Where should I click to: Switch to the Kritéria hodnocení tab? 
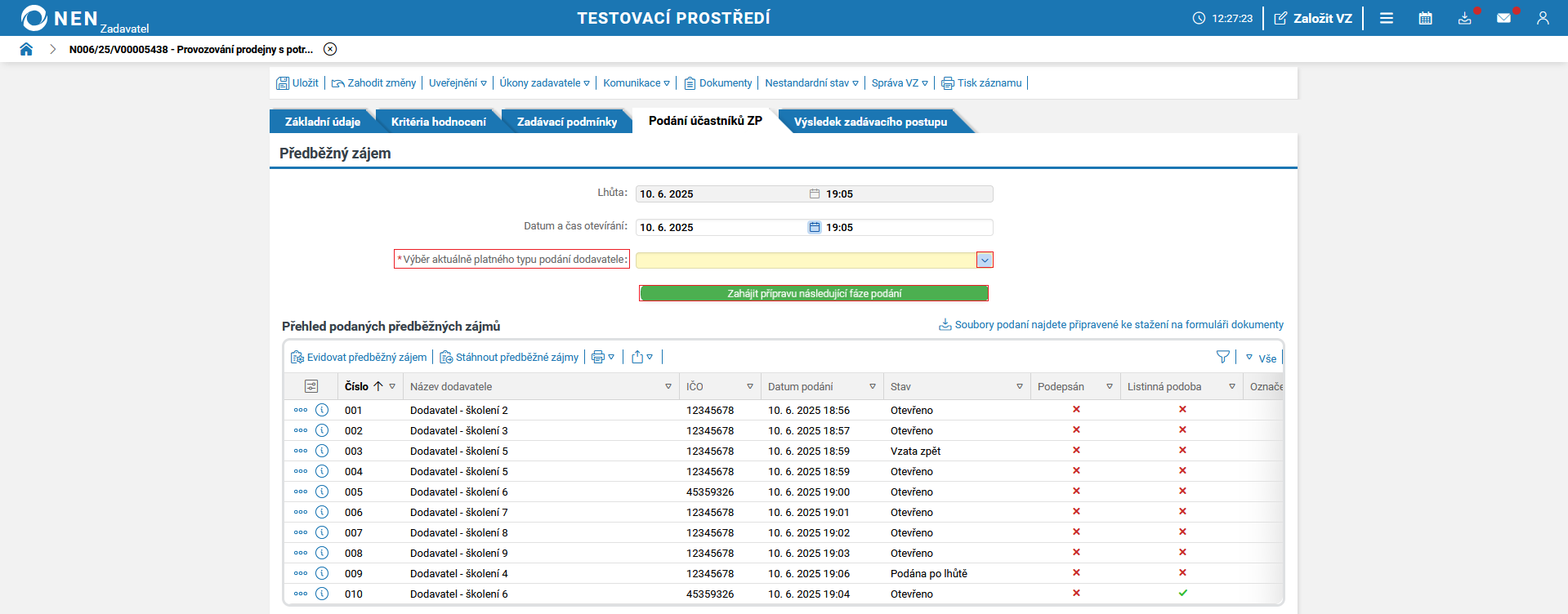click(x=438, y=122)
